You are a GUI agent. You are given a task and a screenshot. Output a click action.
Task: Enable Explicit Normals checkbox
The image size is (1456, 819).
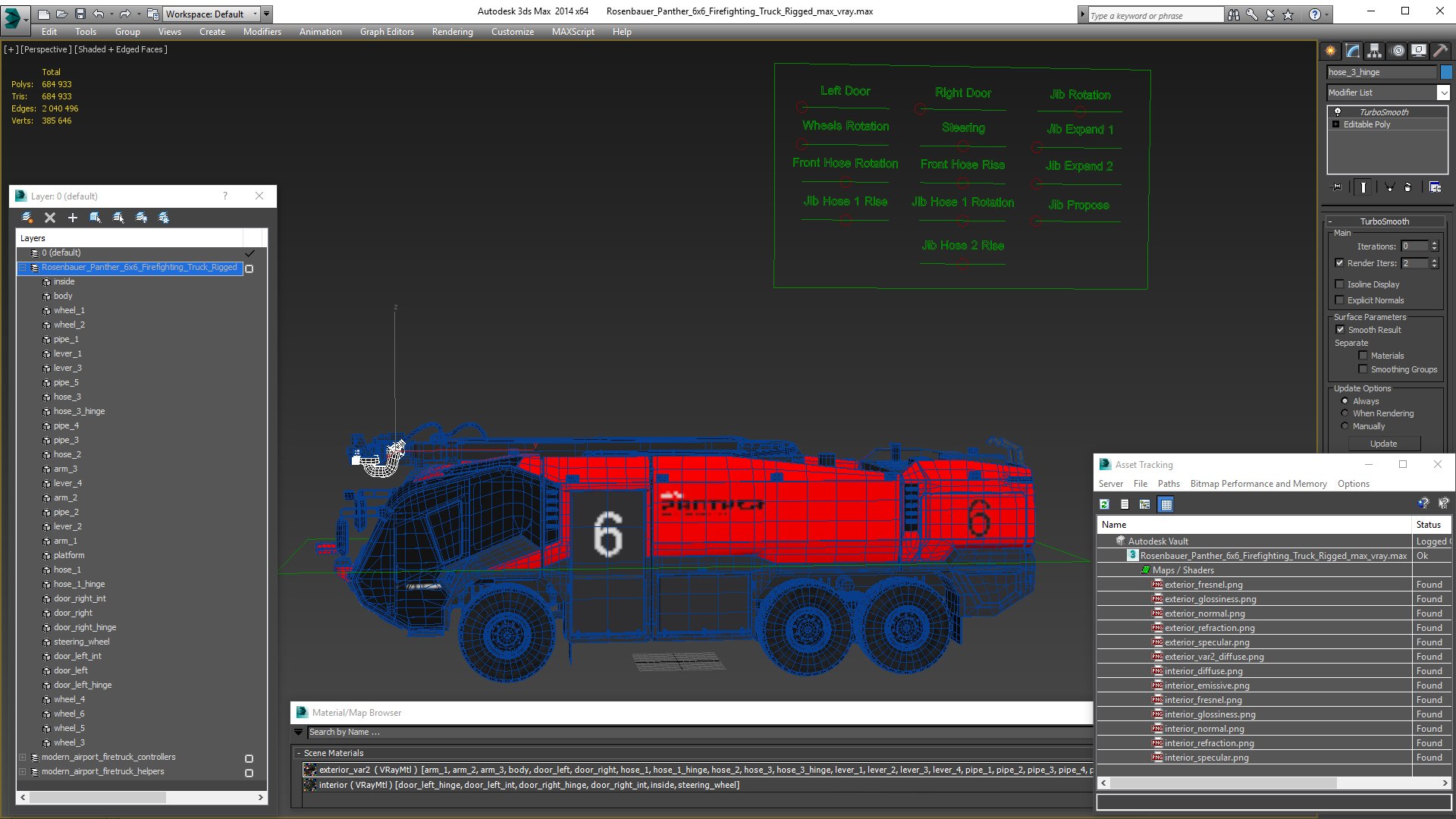tap(1339, 300)
